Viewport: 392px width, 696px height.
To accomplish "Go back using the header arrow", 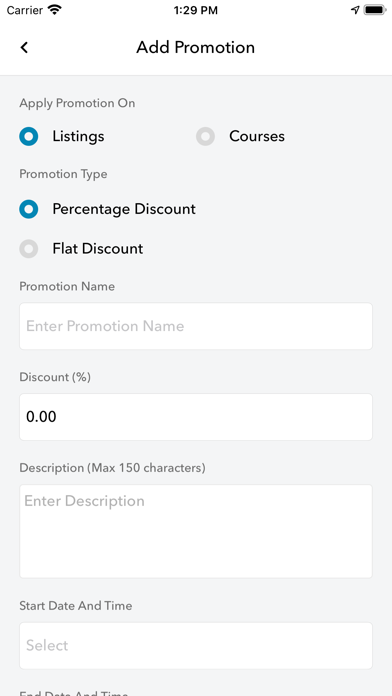I will 24,47.
